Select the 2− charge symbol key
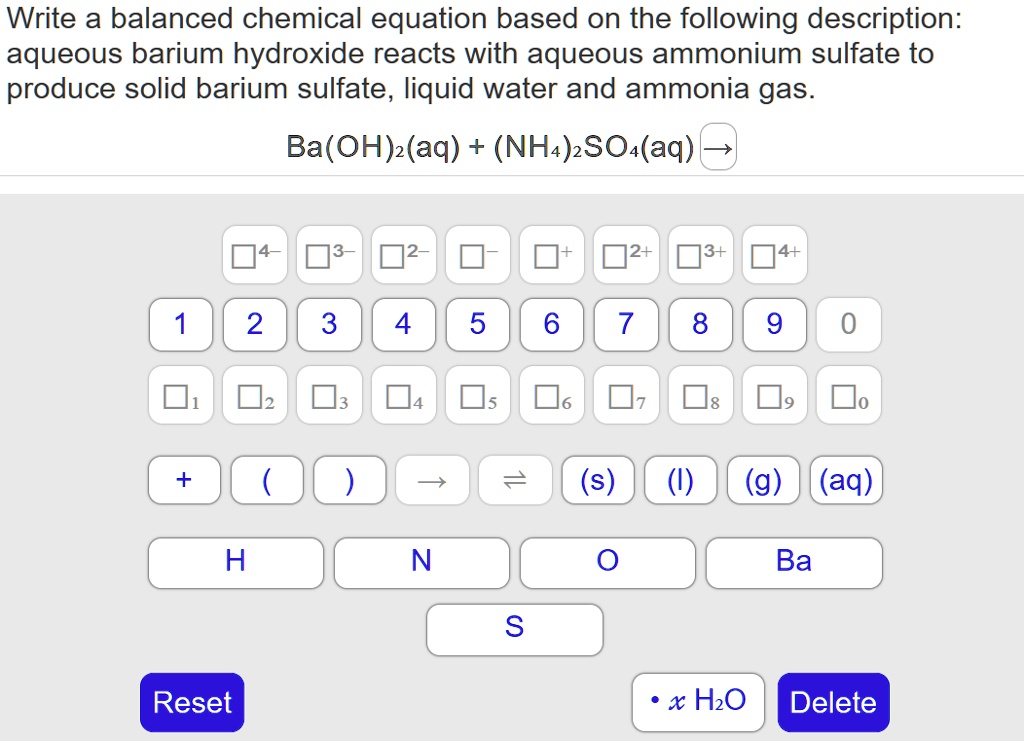Screen dimensions: 1024x741 pos(404,255)
